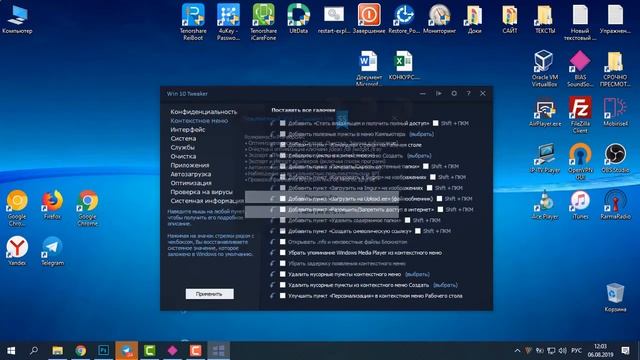Select the ТЕКСТЫ folder on desktop

point(544,19)
